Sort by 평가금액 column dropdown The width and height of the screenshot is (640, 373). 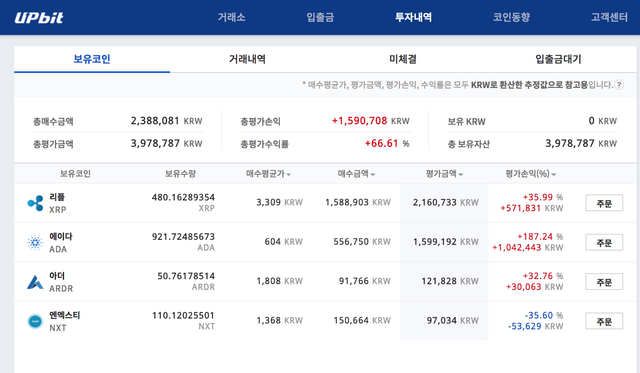pyautogui.click(x=444, y=174)
